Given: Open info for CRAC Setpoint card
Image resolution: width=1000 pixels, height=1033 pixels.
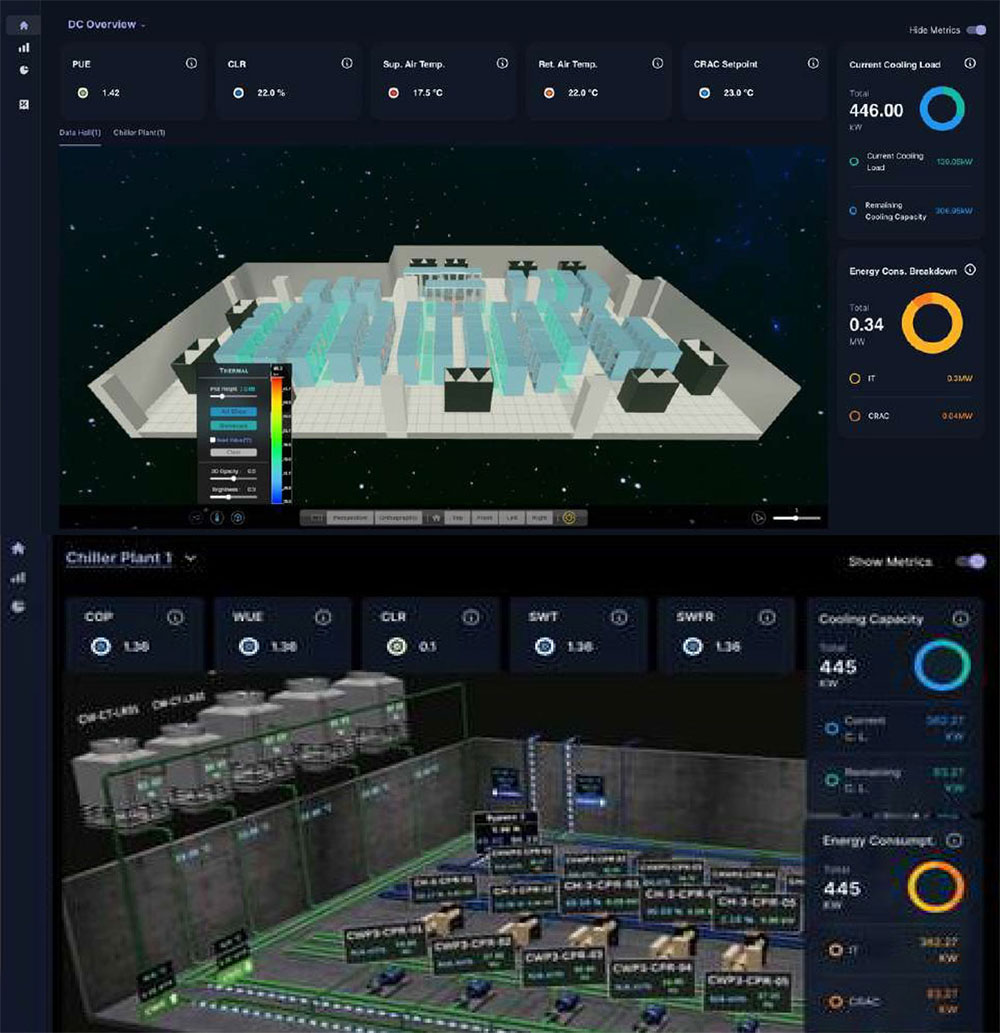Looking at the screenshot, I should click(813, 63).
